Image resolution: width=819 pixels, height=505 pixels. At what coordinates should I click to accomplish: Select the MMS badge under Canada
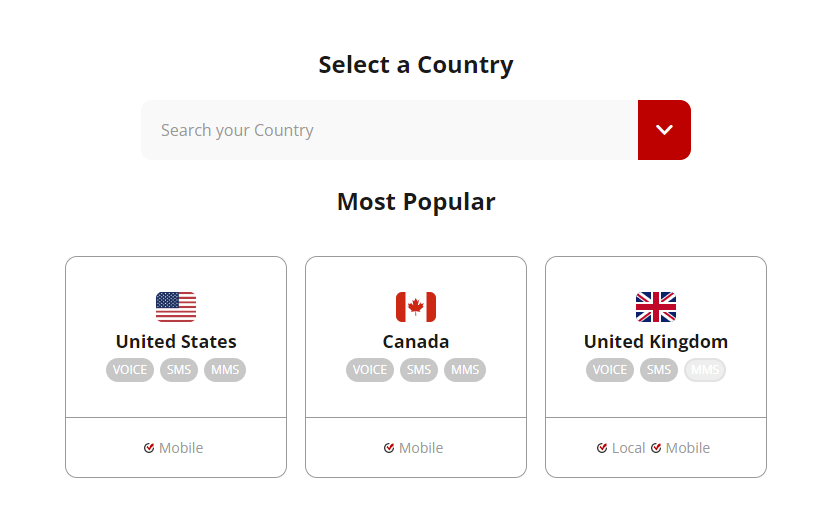[465, 370]
